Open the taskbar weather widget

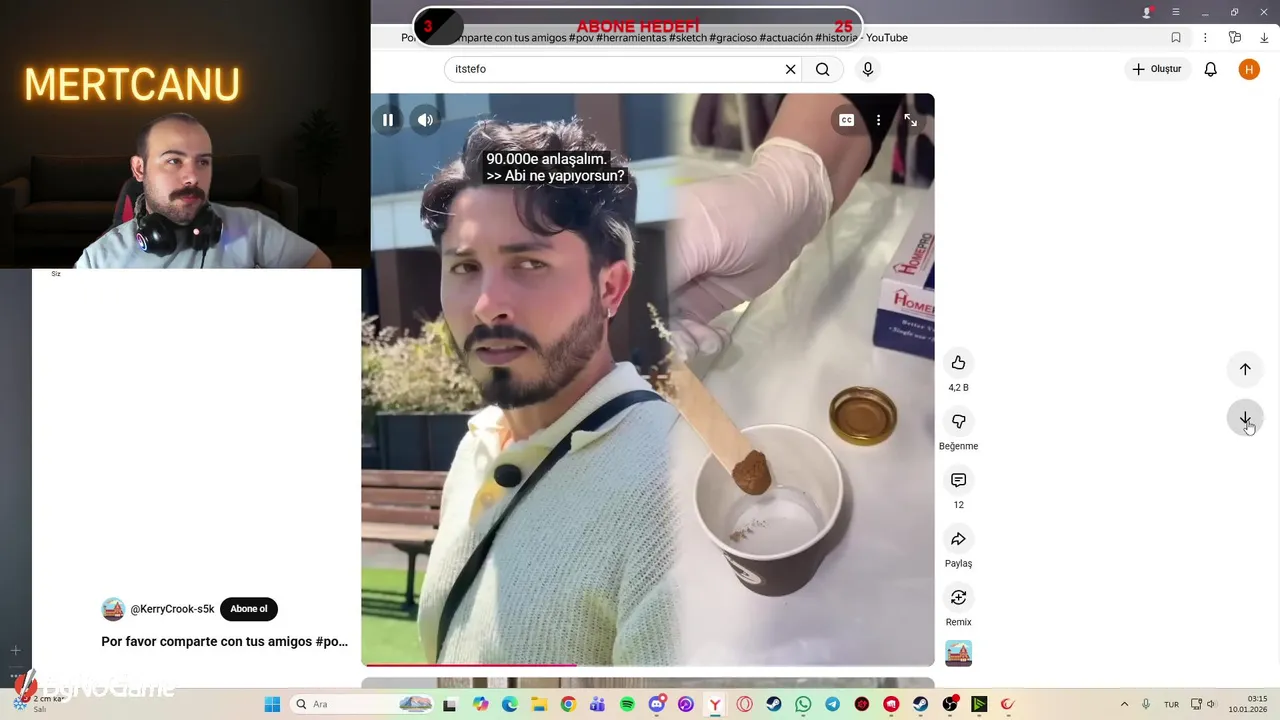40,704
